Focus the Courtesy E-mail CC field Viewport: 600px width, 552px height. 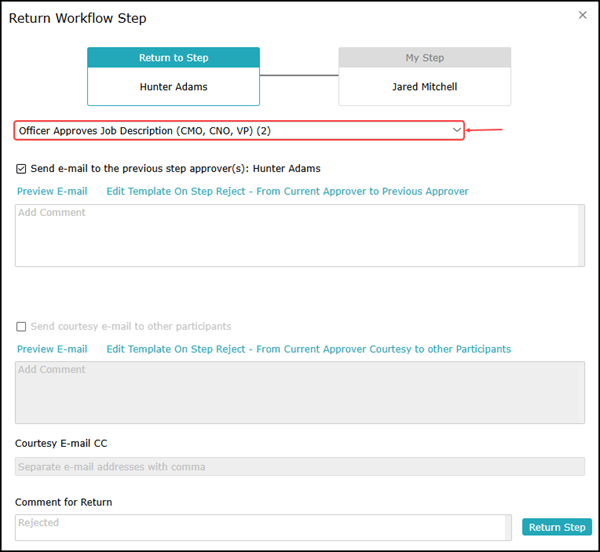click(300, 466)
